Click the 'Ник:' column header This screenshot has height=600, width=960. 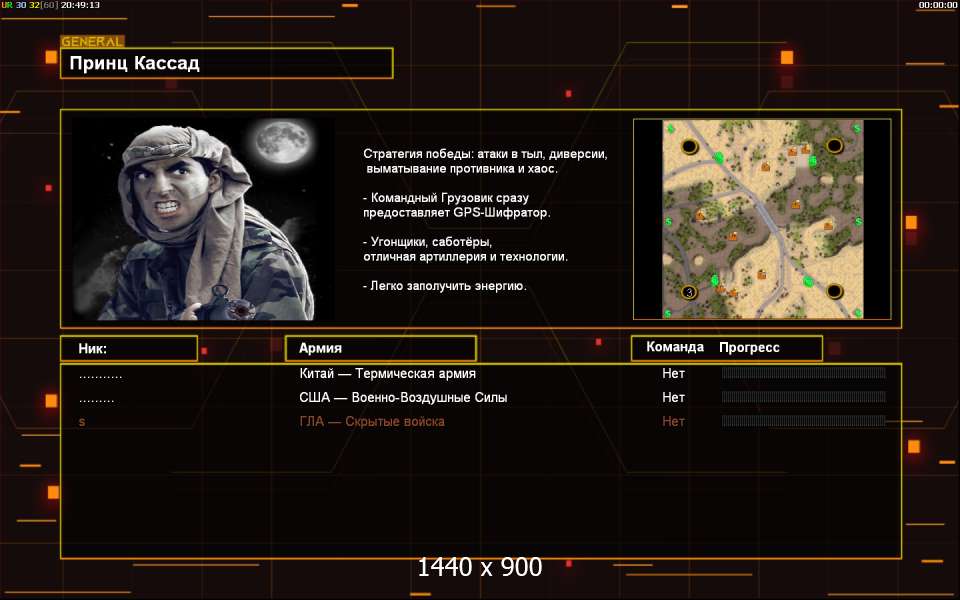click(x=128, y=348)
